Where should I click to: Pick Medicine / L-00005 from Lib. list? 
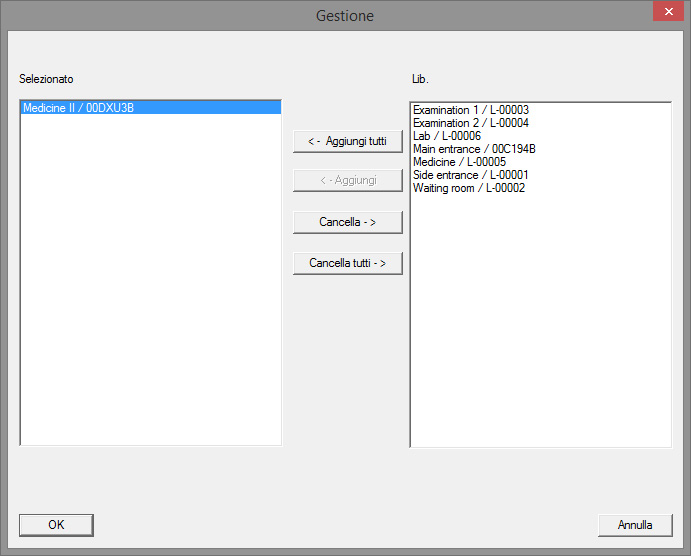pyautogui.click(x=459, y=162)
